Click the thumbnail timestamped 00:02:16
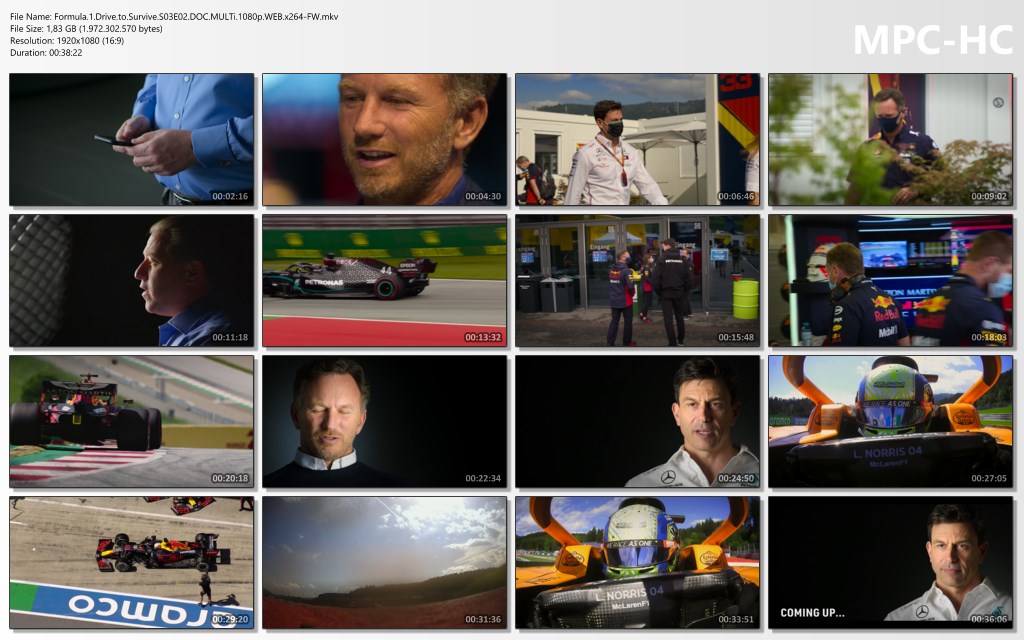1024x640 pixels. point(131,139)
